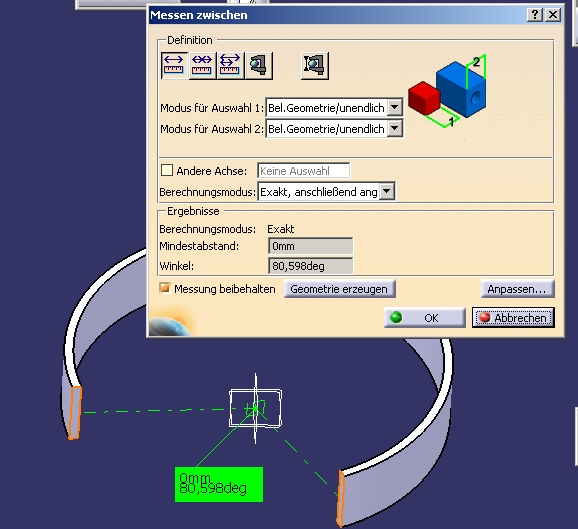Viewport: 578px width, 529px height.
Task: Click the Abbrechen cancel button
Action: coord(513,318)
